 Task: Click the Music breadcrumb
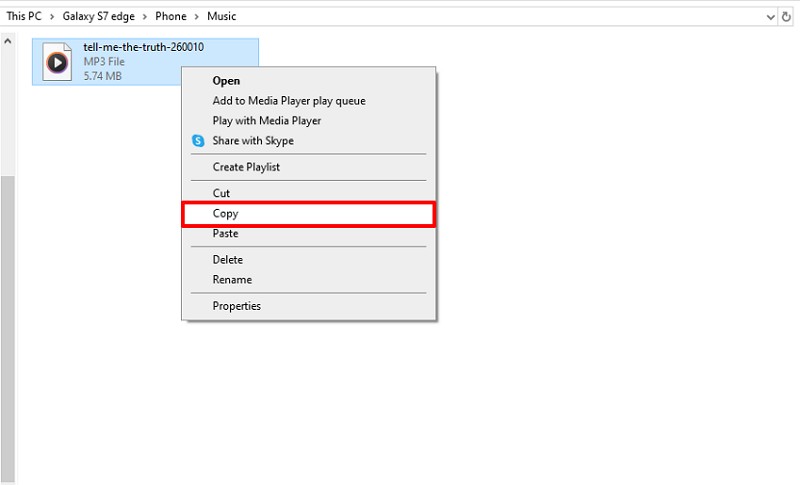[x=221, y=16]
